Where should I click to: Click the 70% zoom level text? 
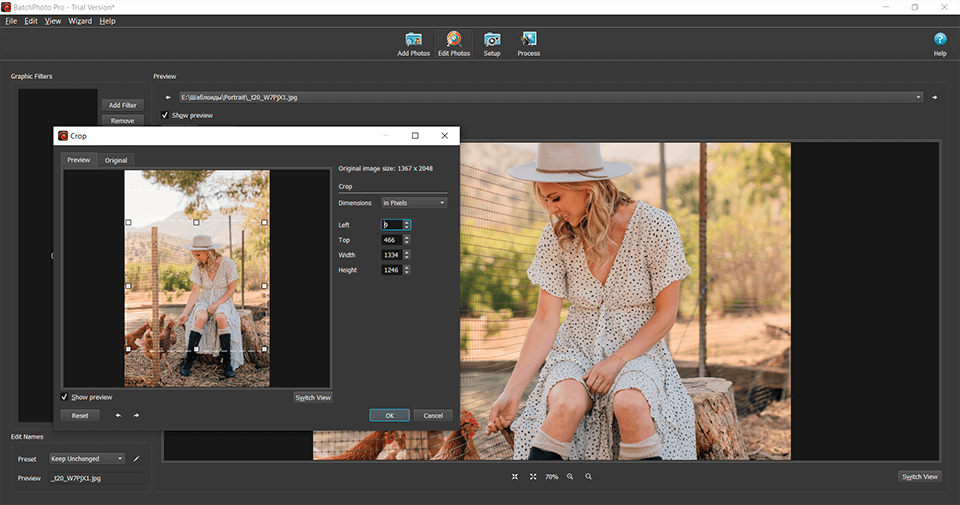(x=552, y=476)
